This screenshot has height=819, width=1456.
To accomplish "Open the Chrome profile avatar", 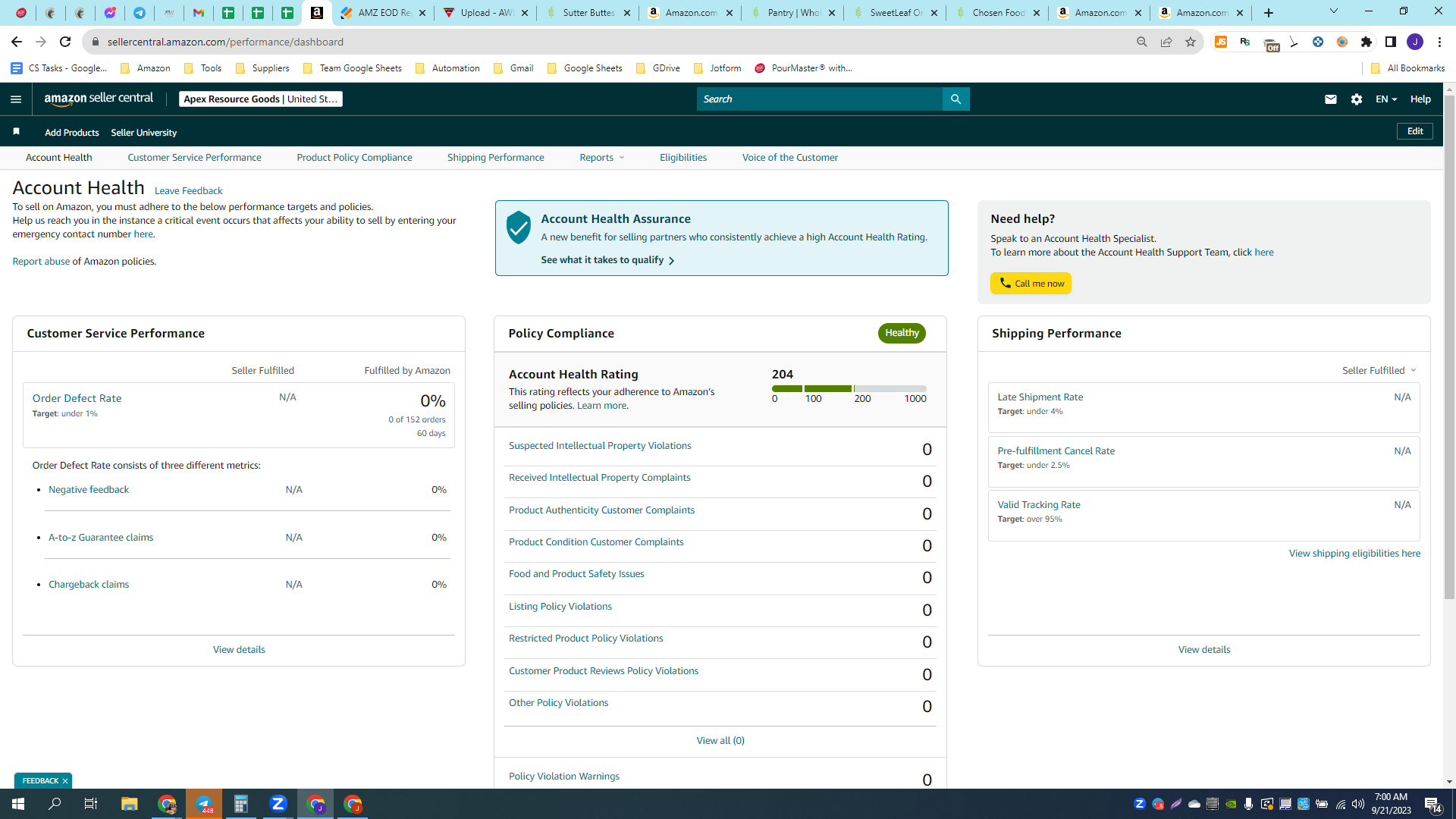I will click(1415, 42).
